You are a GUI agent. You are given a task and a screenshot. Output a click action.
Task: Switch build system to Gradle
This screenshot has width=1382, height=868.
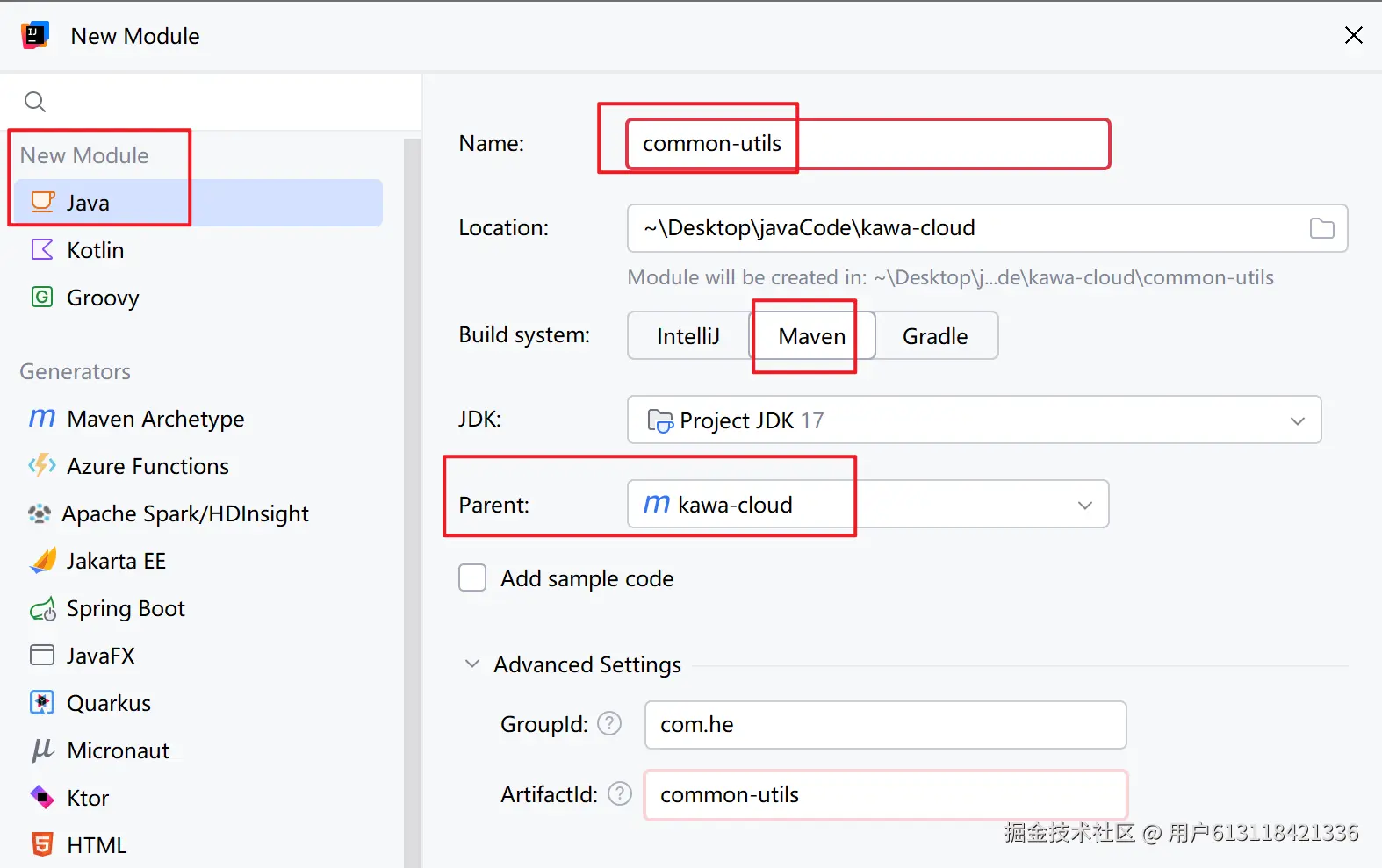click(935, 336)
